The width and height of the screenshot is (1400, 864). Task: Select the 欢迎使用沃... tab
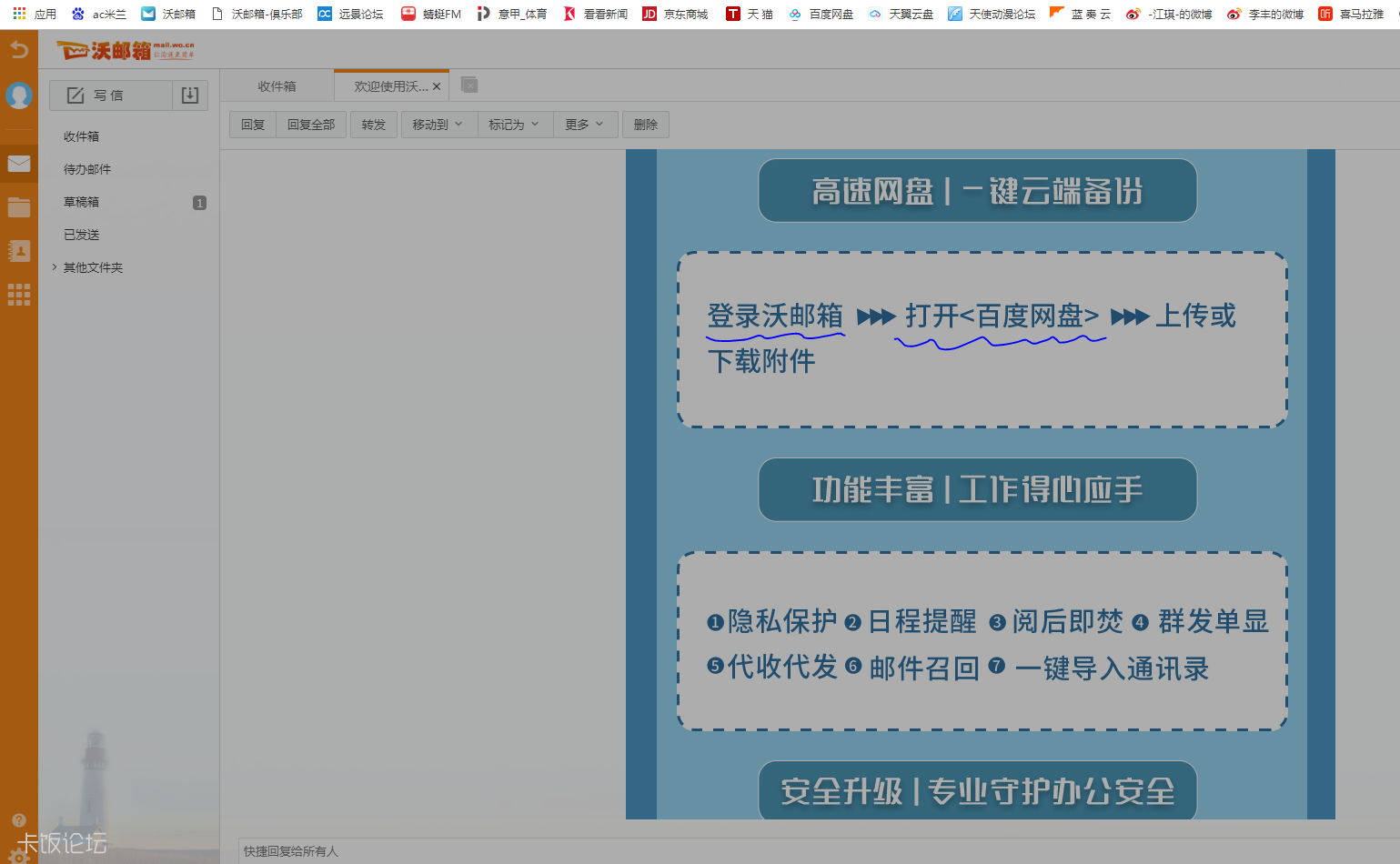point(390,86)
